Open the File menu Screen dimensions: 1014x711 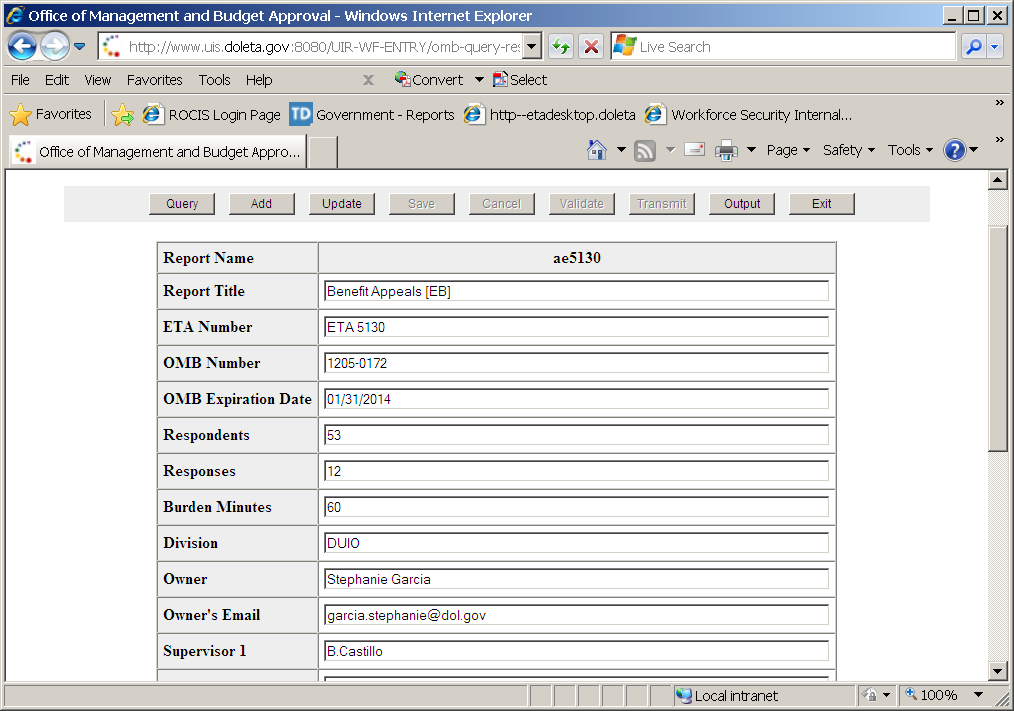[20, 80]
